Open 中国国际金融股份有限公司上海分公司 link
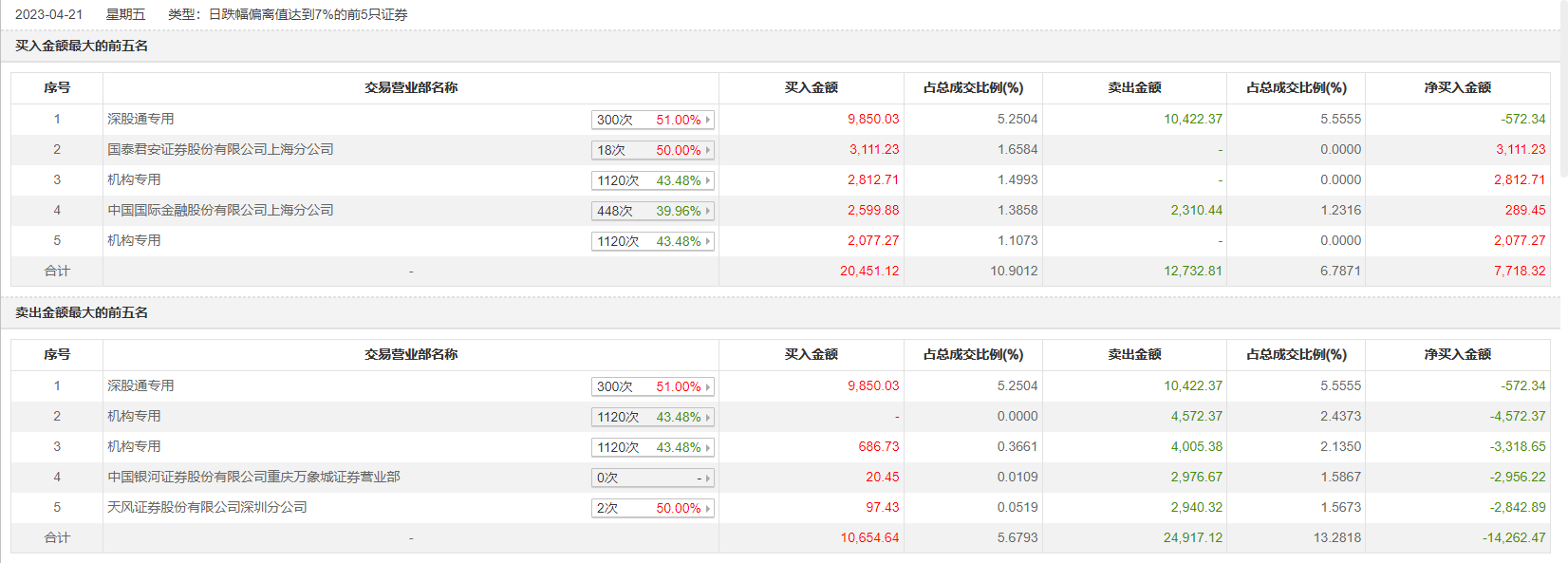 220,210
